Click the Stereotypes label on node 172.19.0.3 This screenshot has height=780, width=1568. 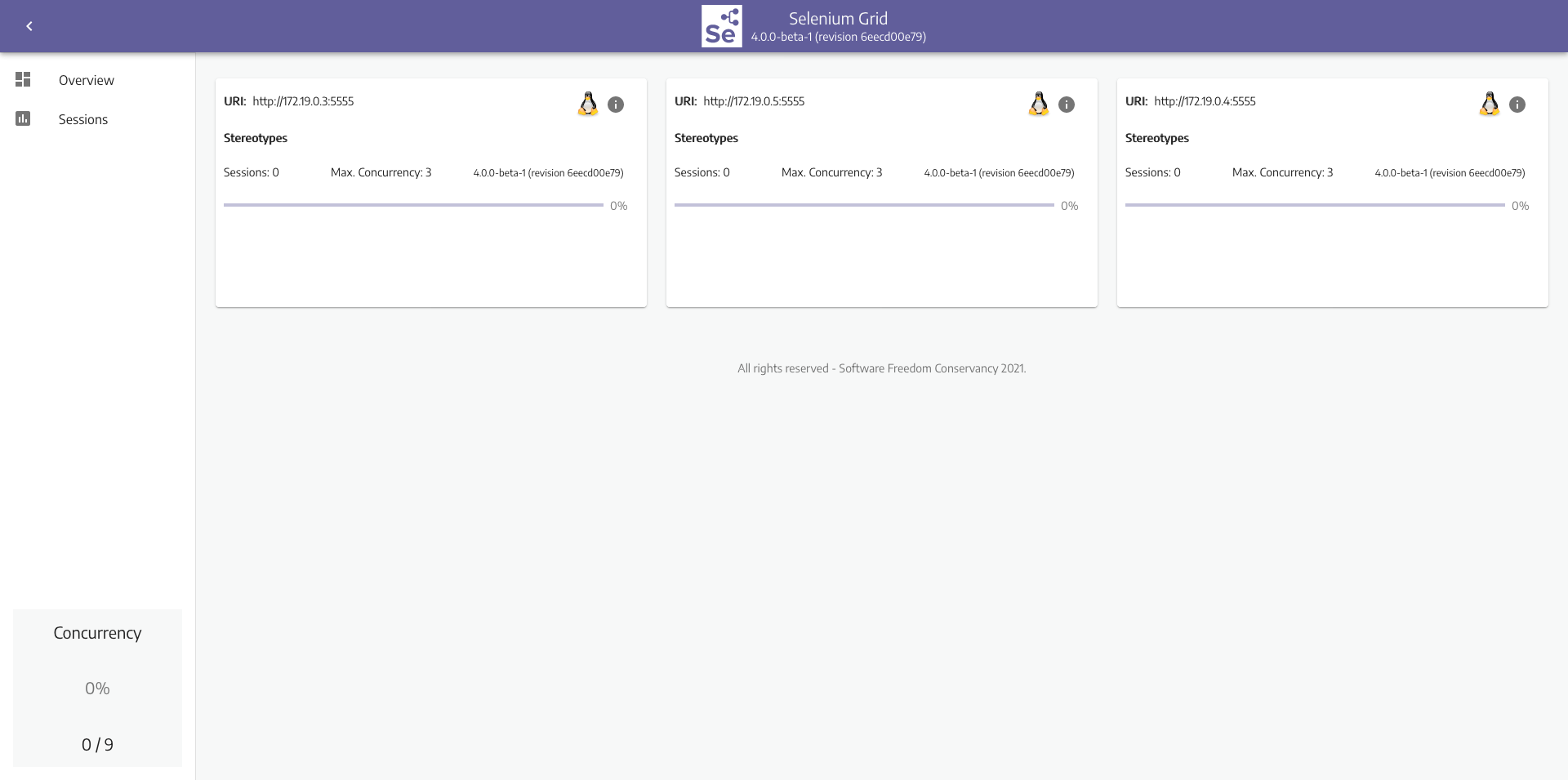(x=256, y=138)
